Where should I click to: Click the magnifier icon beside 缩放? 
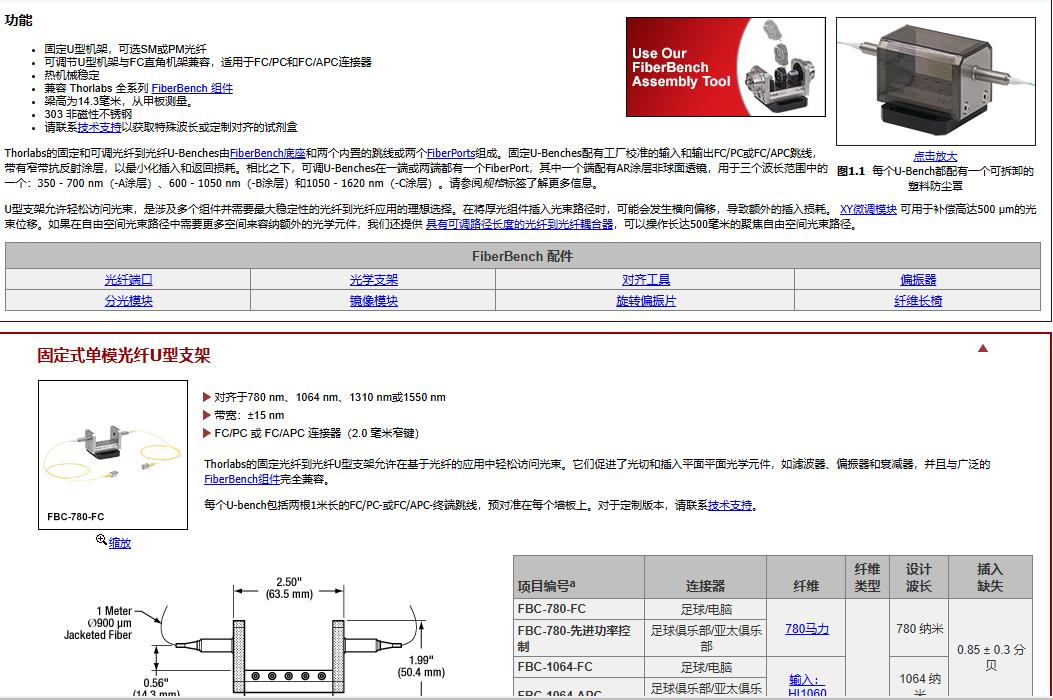coord(101,539)
